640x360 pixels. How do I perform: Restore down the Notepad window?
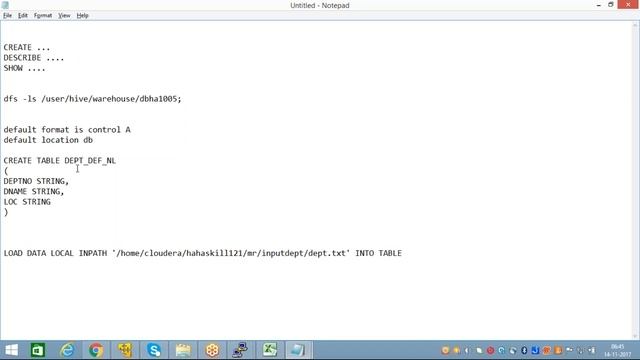pyautogui.click(x=611, y=5)
